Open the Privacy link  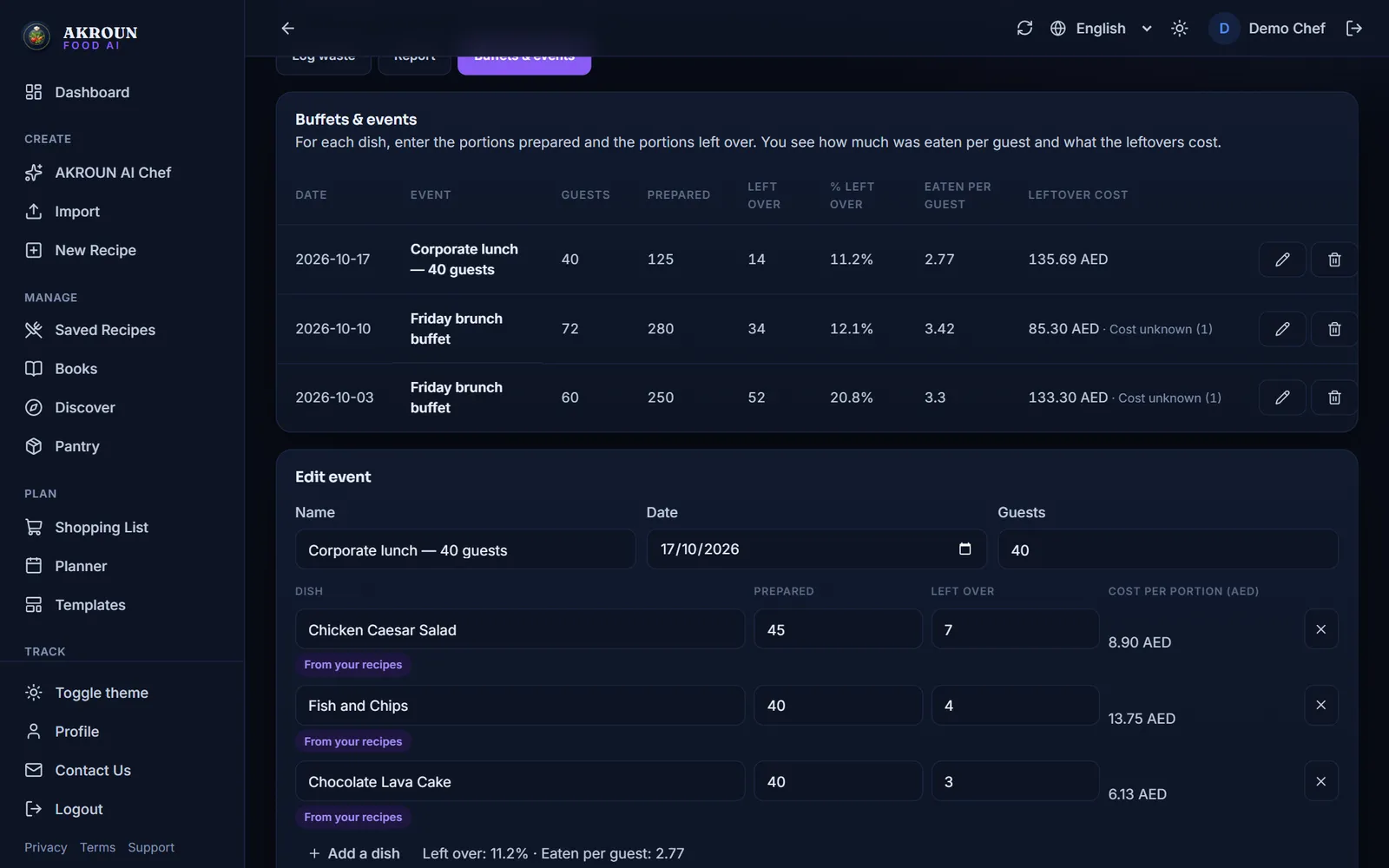coord(45,847)
